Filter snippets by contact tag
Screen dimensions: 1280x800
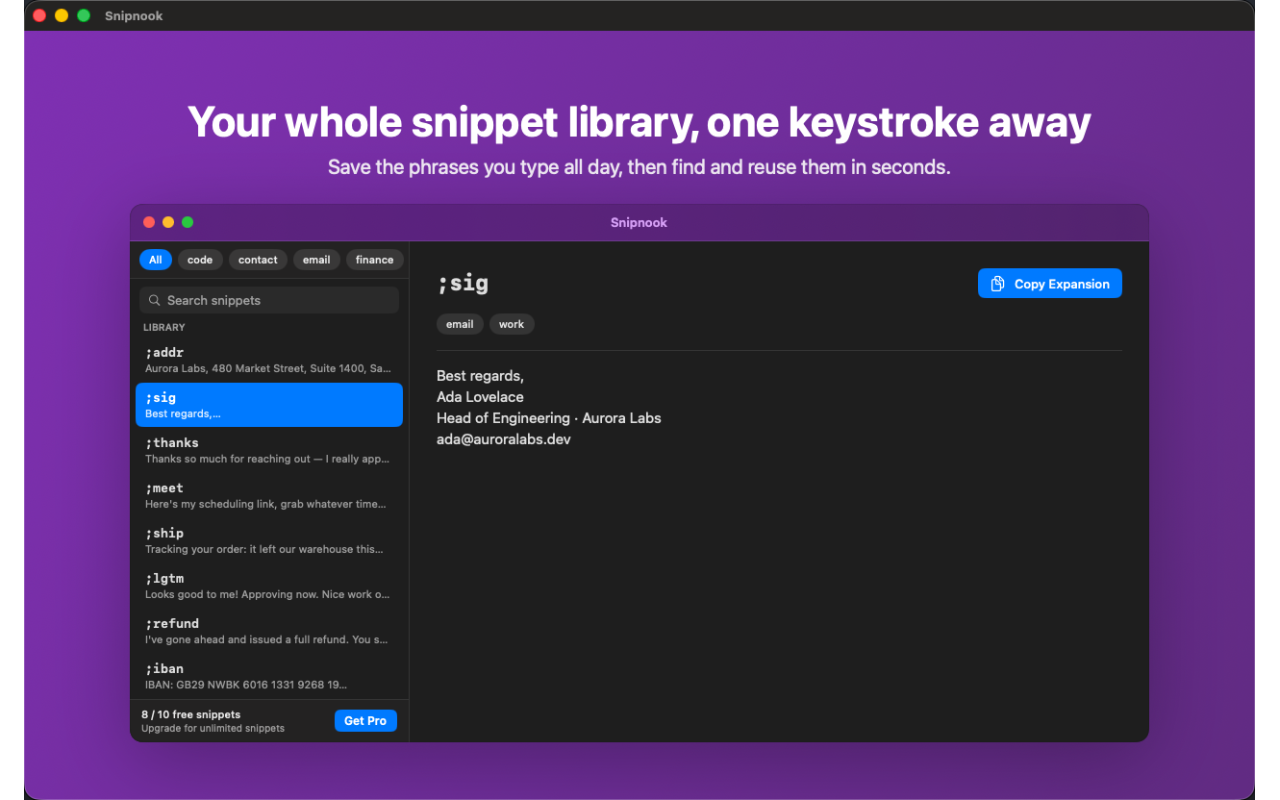click(x=258, y=260)
